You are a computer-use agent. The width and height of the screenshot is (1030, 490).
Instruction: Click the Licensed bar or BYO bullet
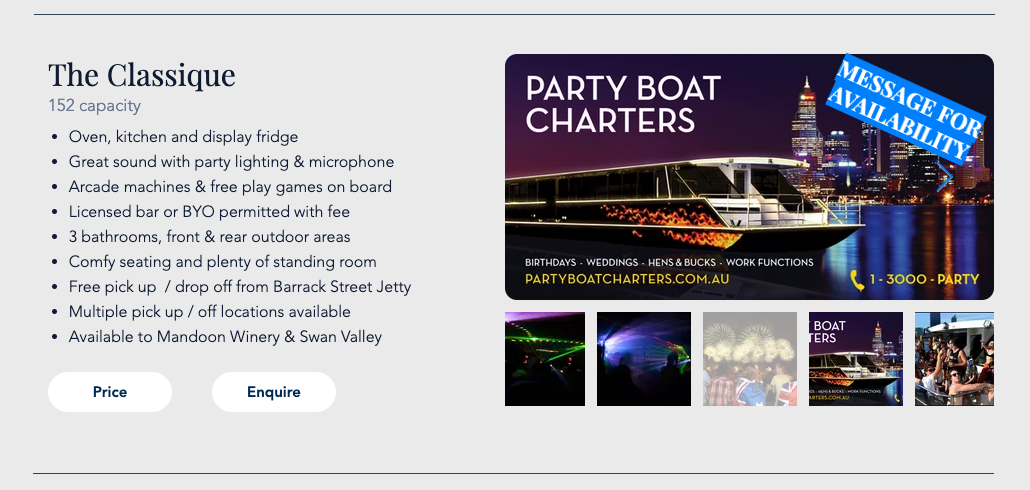click(209, 212)
